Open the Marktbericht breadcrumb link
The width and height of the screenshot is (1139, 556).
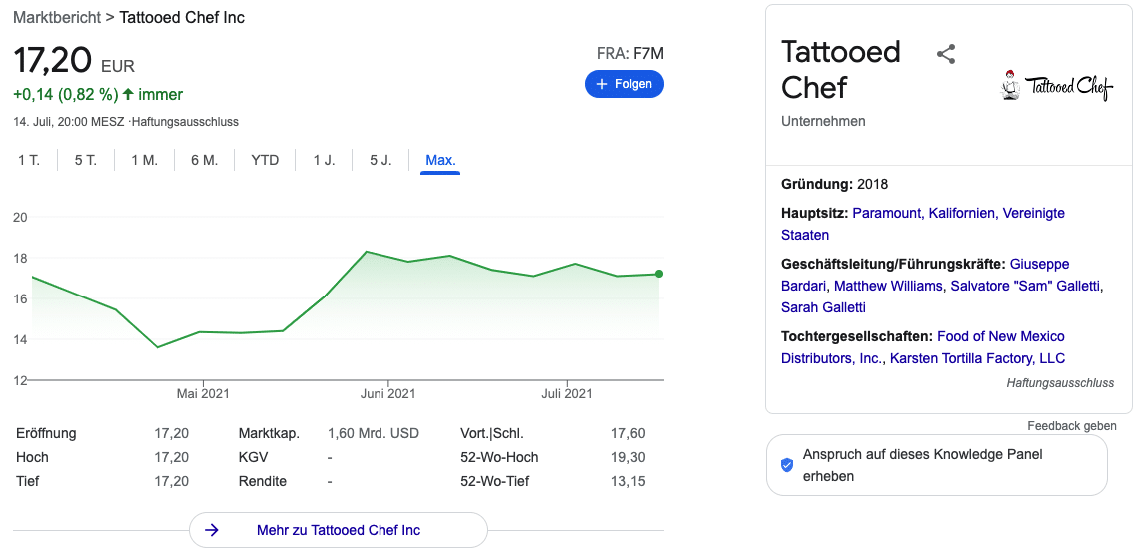[57, 17]
